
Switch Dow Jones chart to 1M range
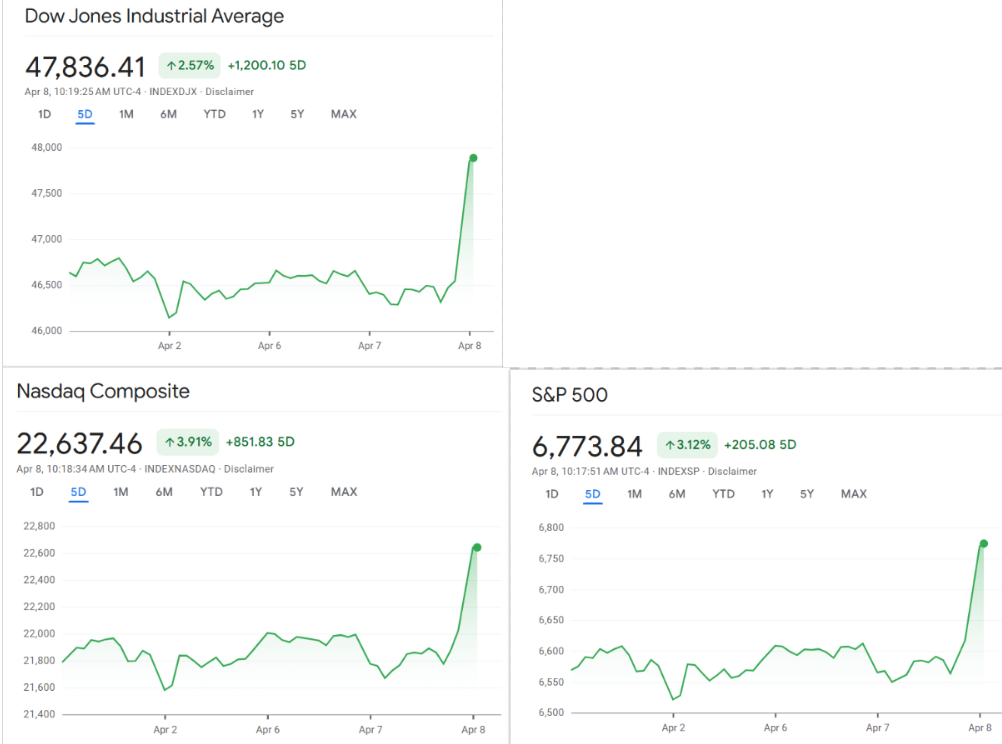point(126,114)
